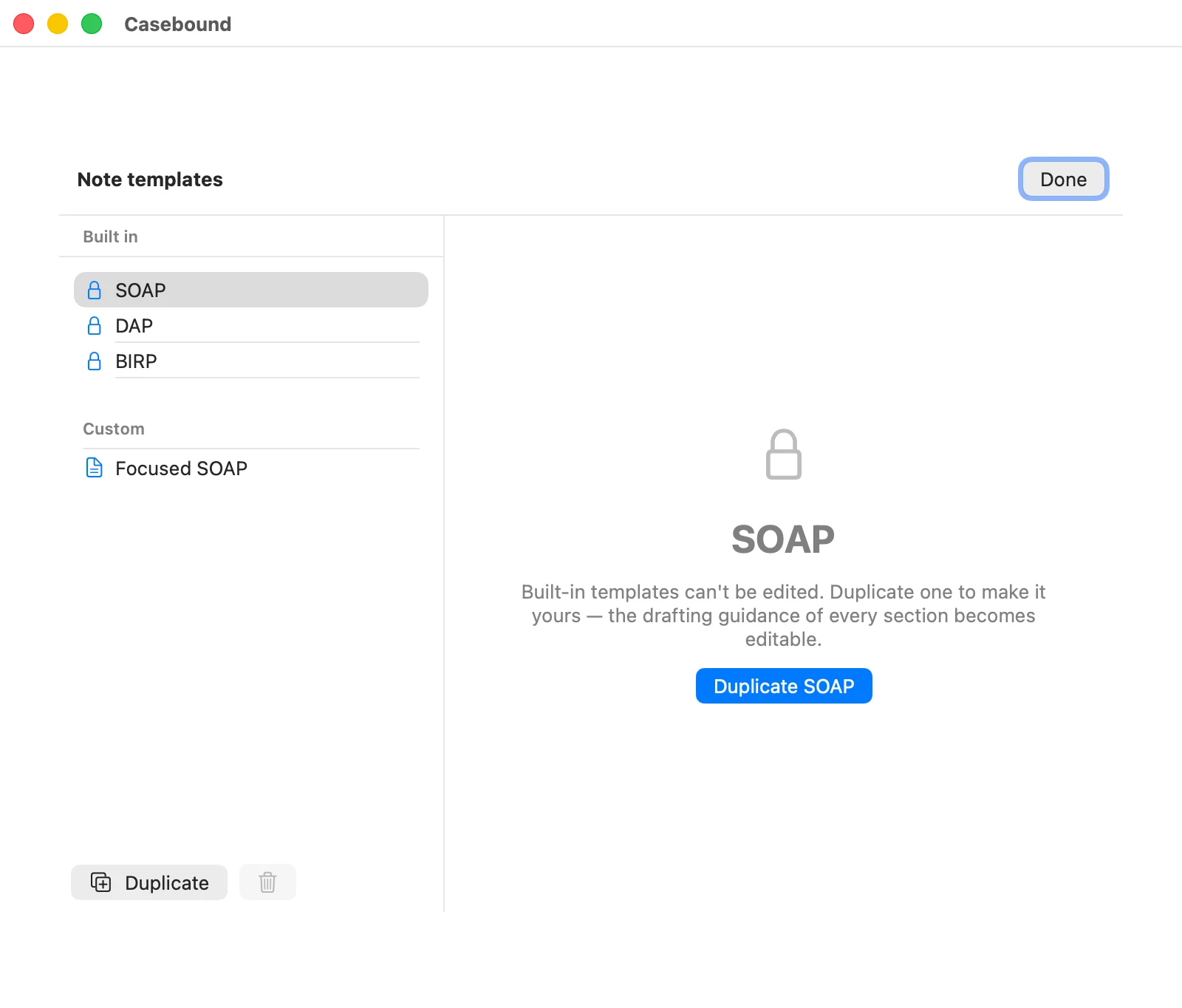Open the Focused SOAP custom template
1182x1008 pixels.
pos(251,468)
